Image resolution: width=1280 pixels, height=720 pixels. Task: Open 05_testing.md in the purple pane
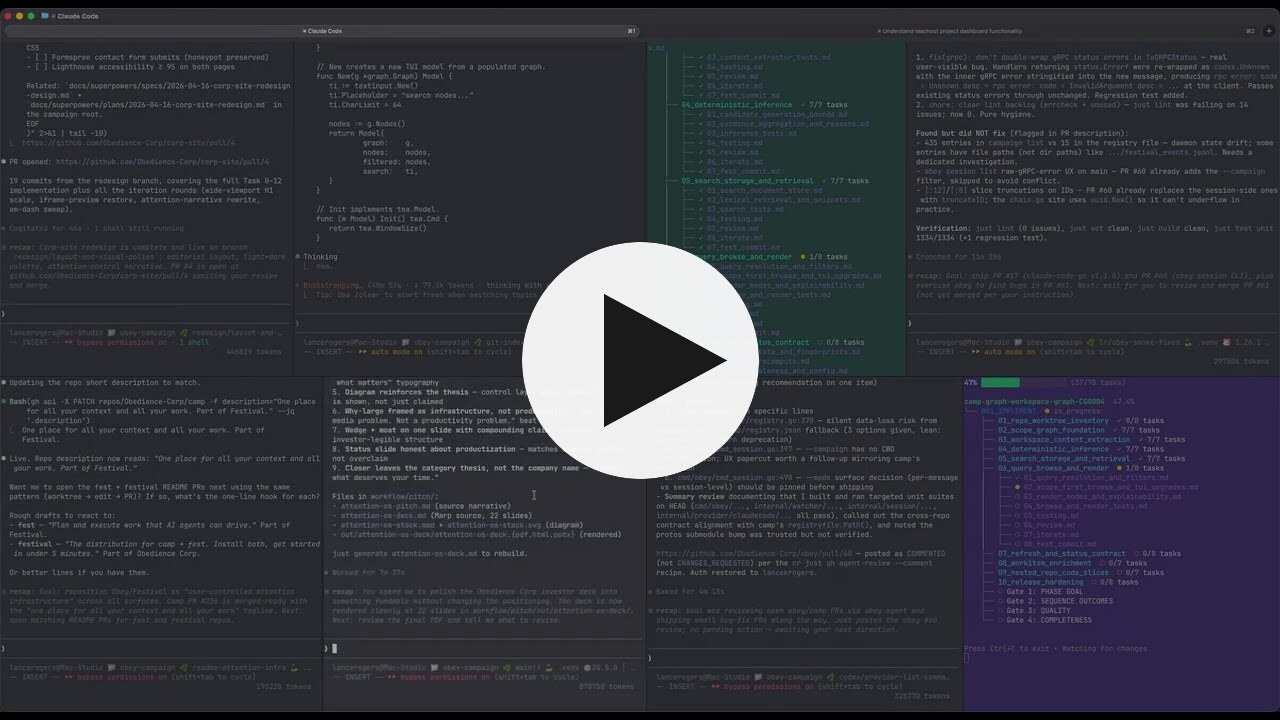(x=1052, y=515)
